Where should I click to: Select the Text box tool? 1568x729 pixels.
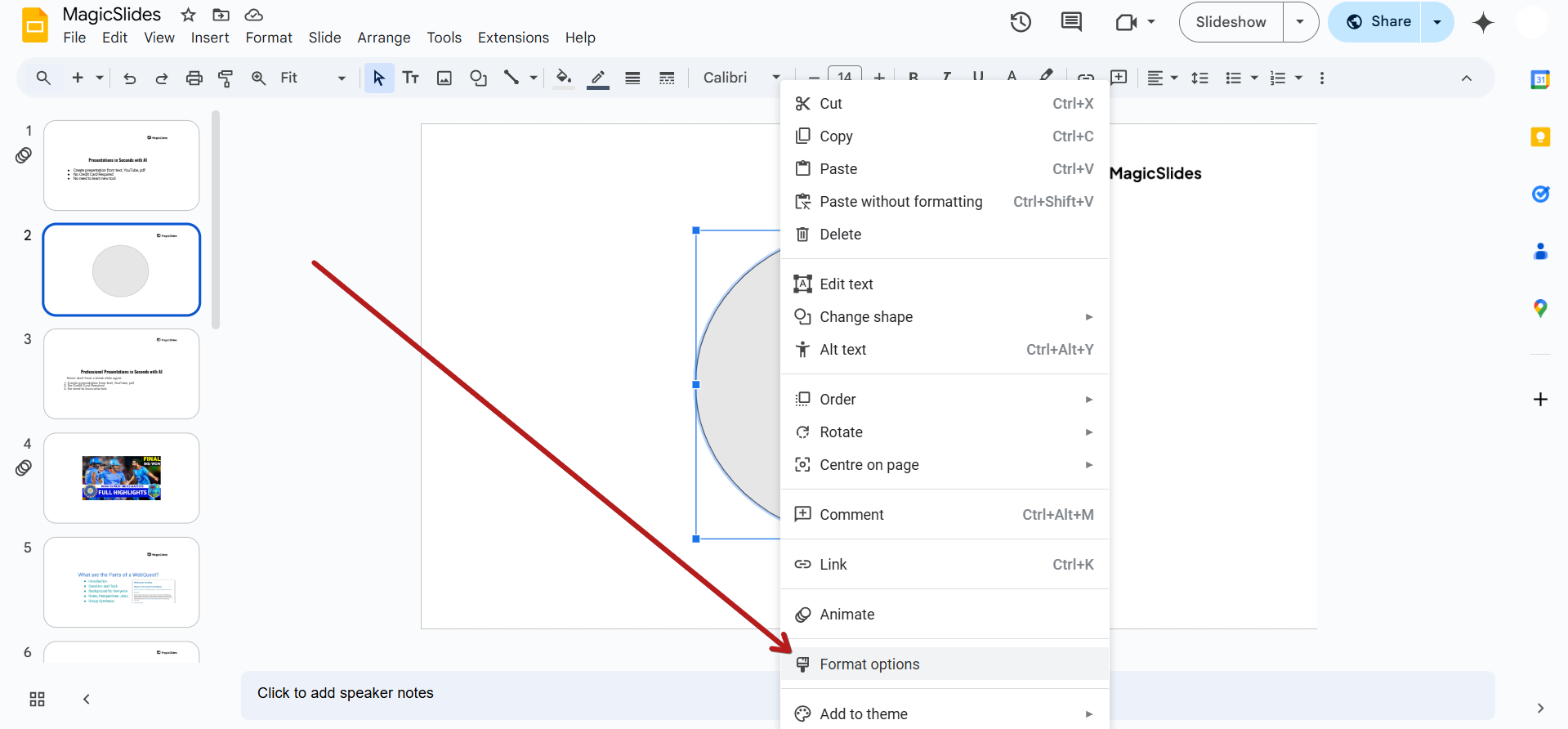point(411,78)
